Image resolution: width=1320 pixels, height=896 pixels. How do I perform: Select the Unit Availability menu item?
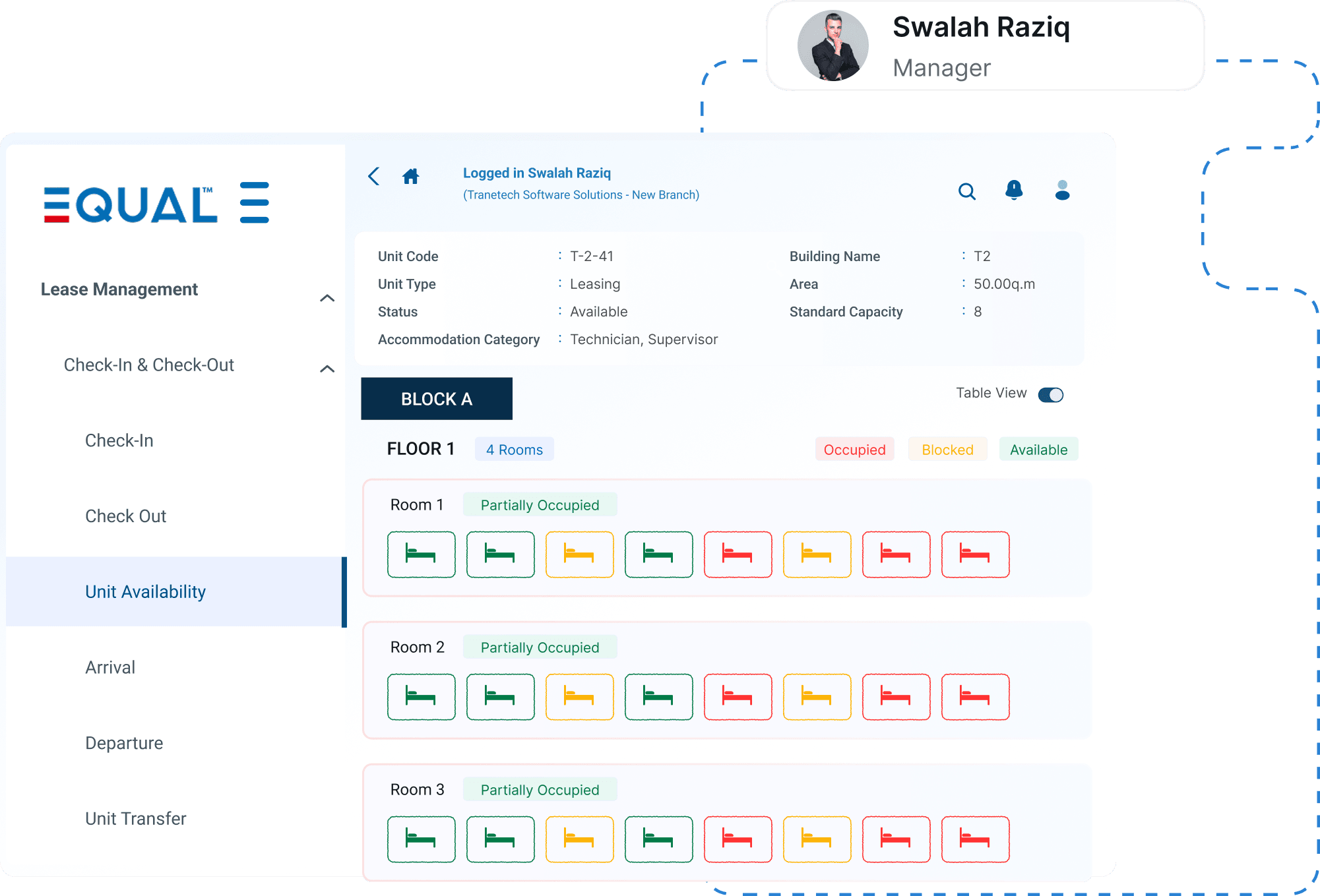pos(146,591)
